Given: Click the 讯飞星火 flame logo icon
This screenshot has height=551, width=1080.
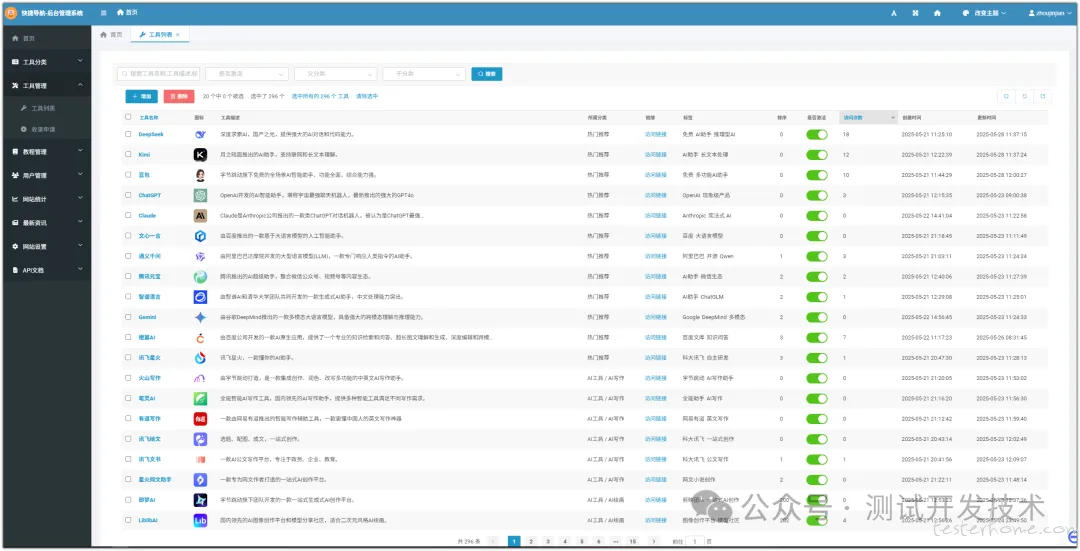Looking at the screenshot, I should [200, 358].
